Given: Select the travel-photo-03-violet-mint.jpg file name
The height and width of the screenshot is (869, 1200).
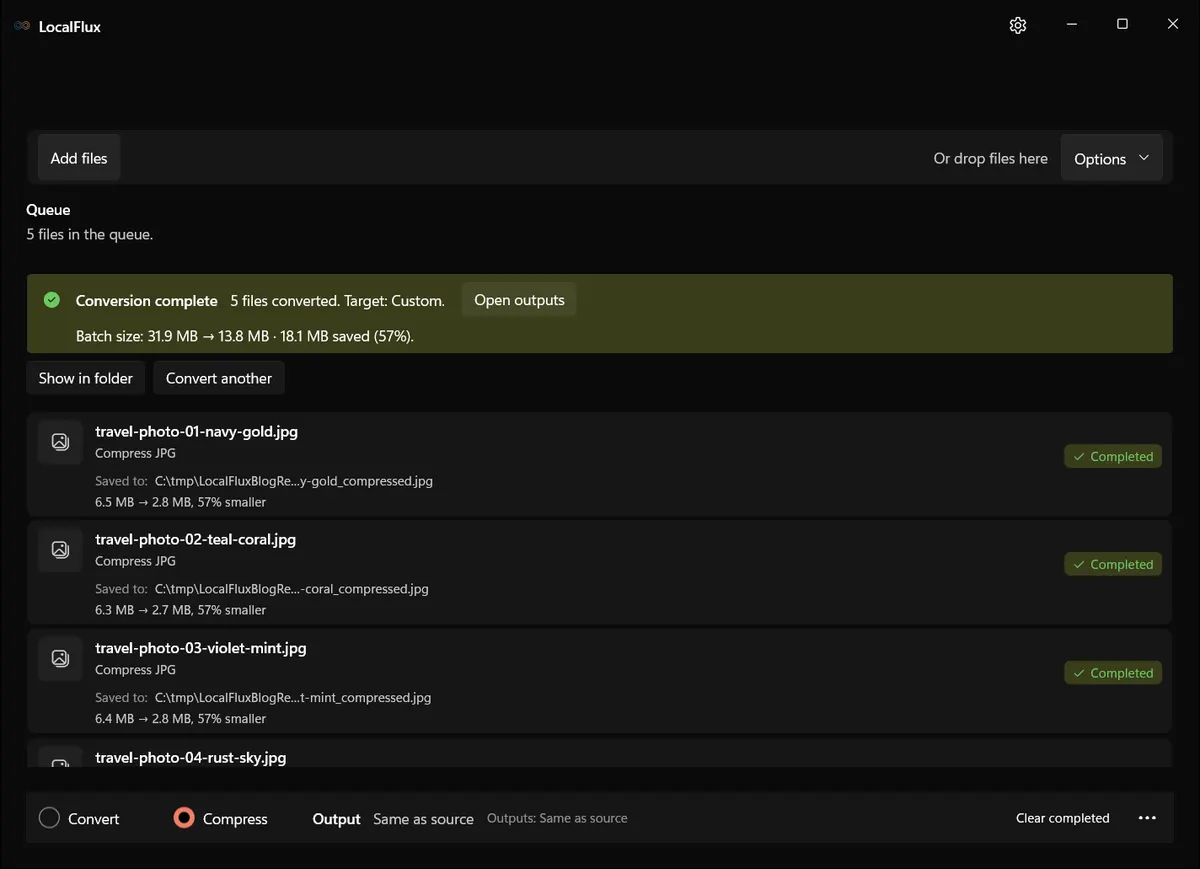Looking at the screenshot, I should coord(201,648).
